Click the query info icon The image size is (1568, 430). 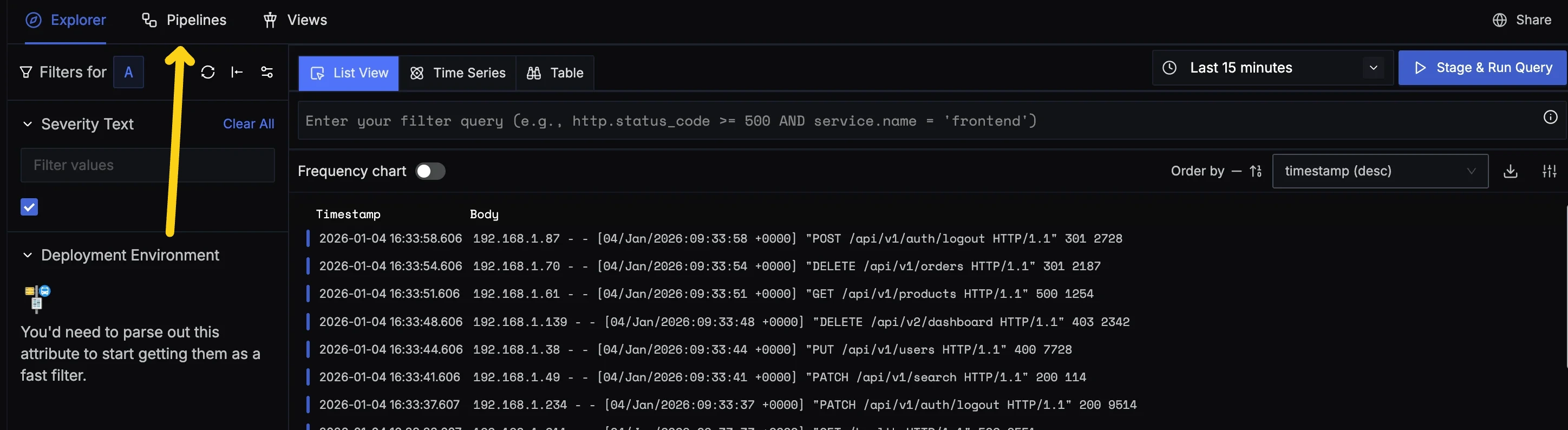pos(1550,118)
